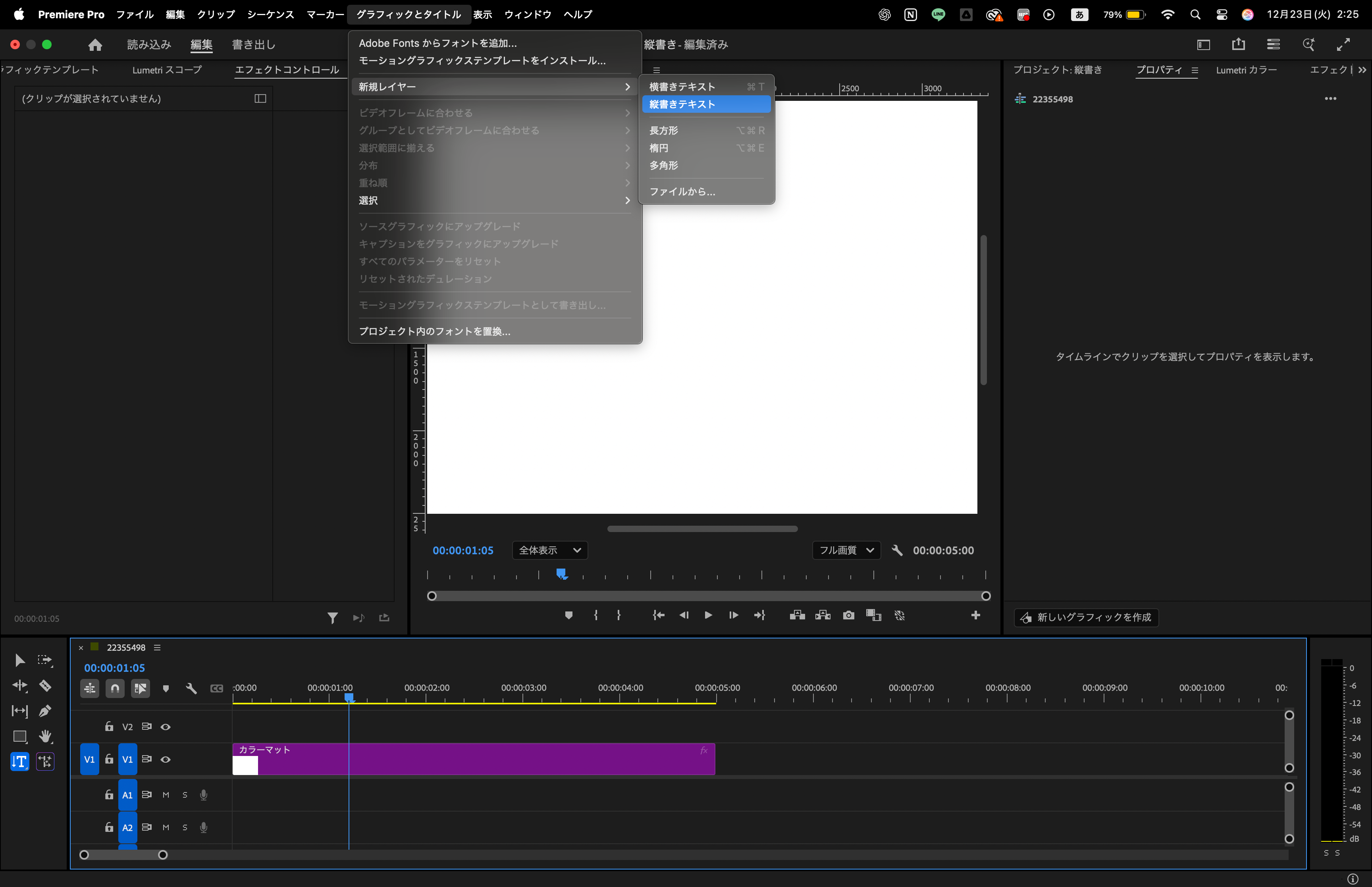
Task: Select the Hand tool
Action: click(45, 736)
